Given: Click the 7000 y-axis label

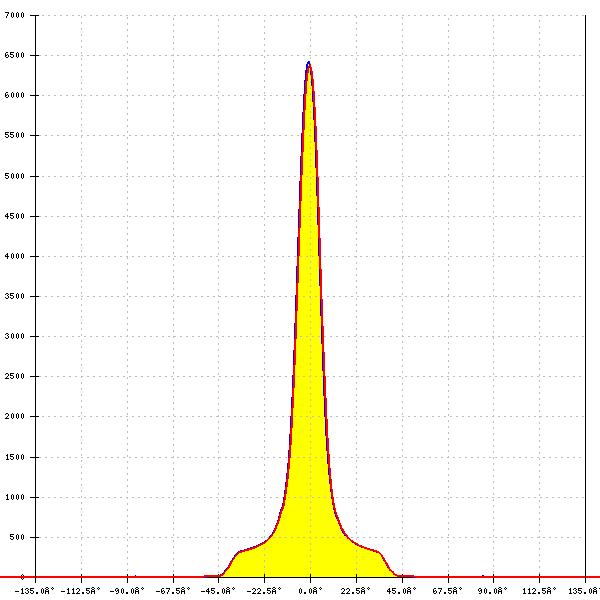Looking at the screenshot, I should (x=15, y=15).
